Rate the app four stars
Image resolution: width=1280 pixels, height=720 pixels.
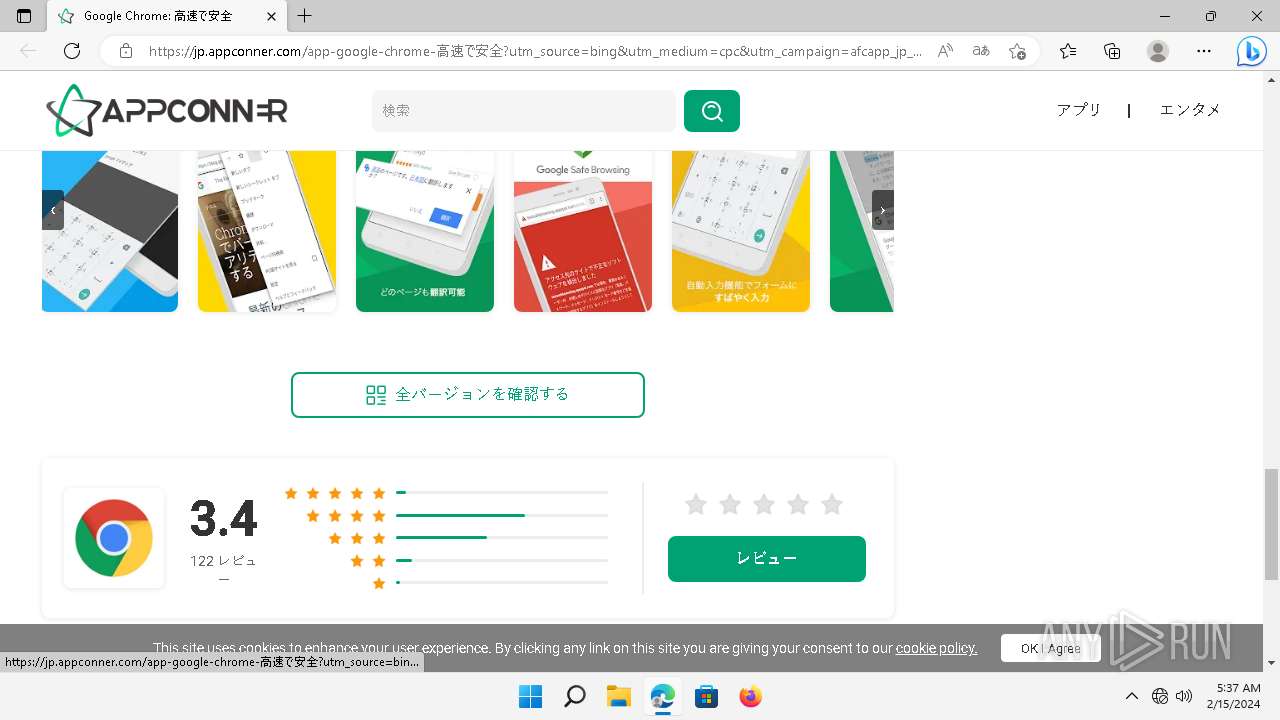tap(798, 505)
